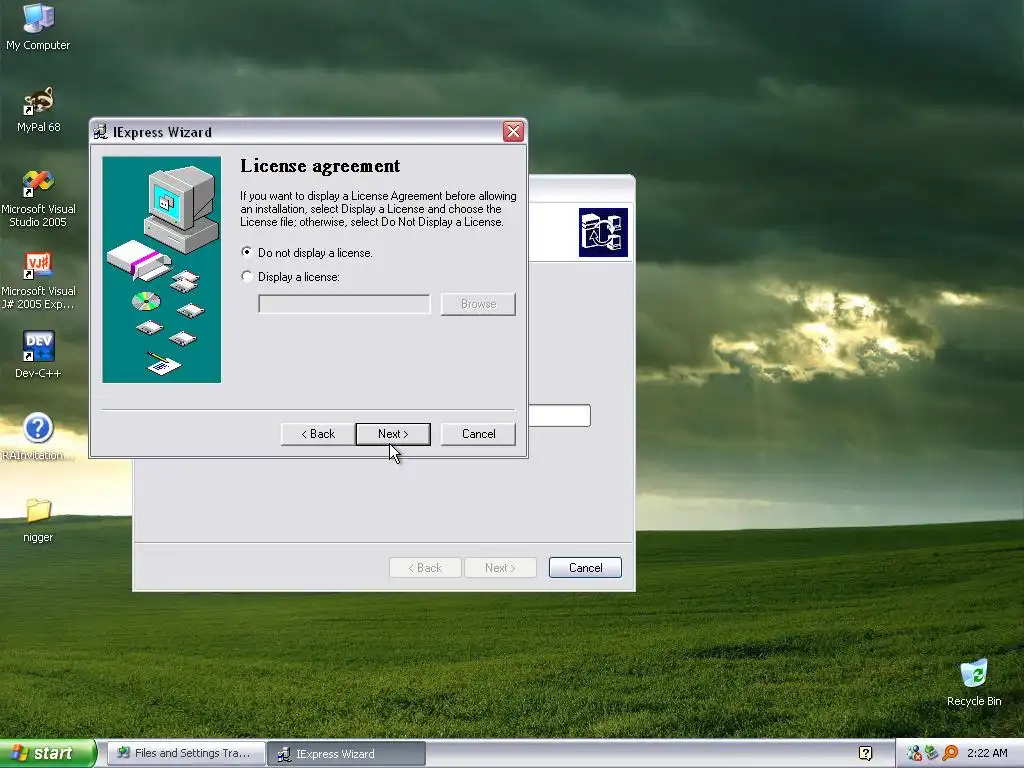Select the Microsoft Visual Studio 2005 shortcut
This screenshot has height=768, width=1024.
tap(38, 199)
